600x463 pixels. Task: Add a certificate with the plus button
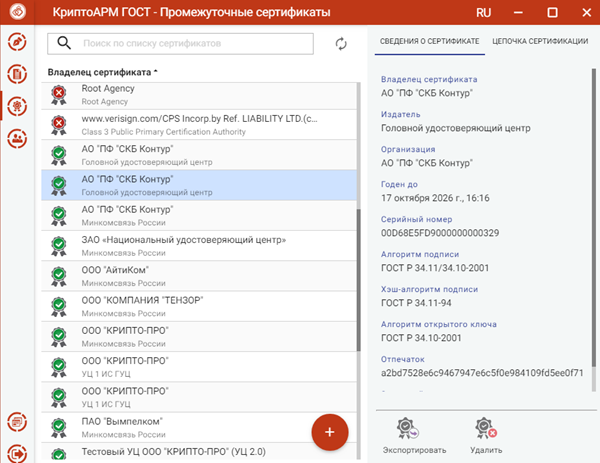[330, 432]
